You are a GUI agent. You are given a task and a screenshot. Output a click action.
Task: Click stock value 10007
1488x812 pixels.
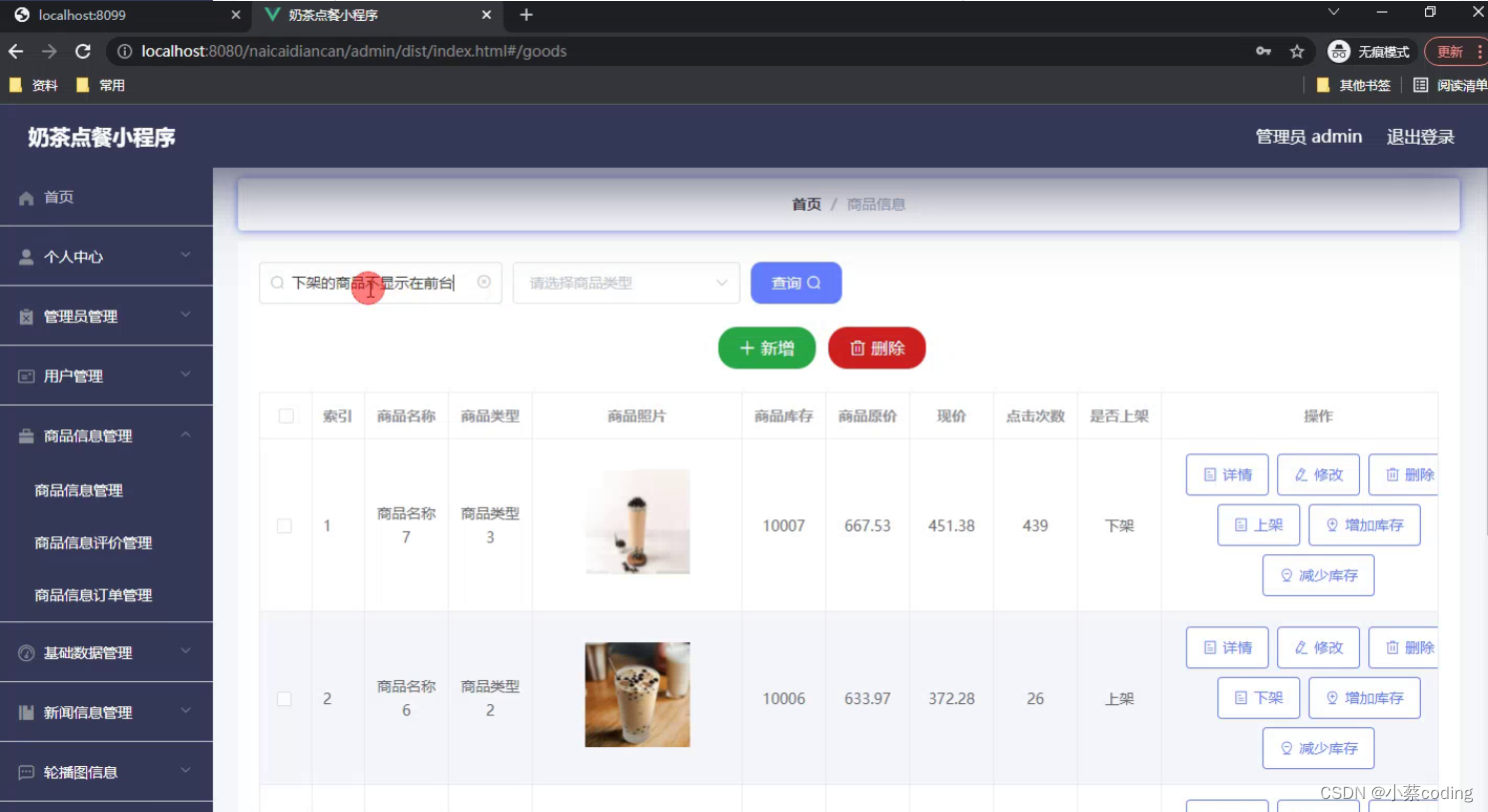[x=783, y=525]
